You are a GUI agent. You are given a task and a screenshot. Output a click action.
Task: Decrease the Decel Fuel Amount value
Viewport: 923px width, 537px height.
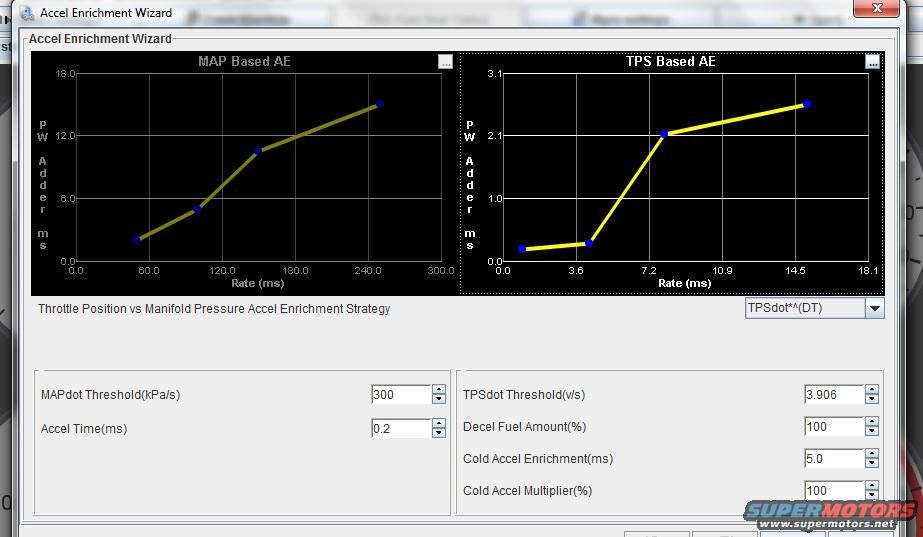[872, 432]
